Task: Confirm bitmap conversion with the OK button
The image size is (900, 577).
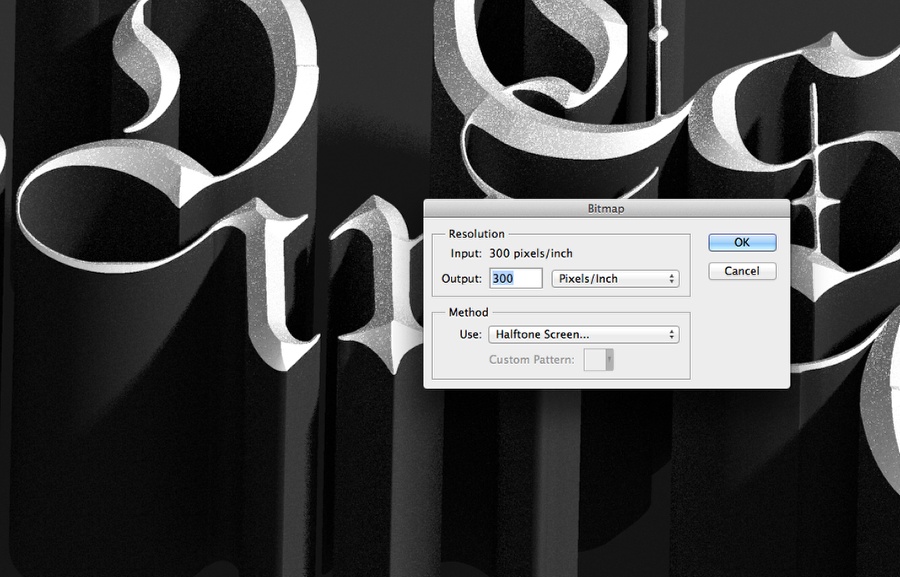Action: [741, 242]
